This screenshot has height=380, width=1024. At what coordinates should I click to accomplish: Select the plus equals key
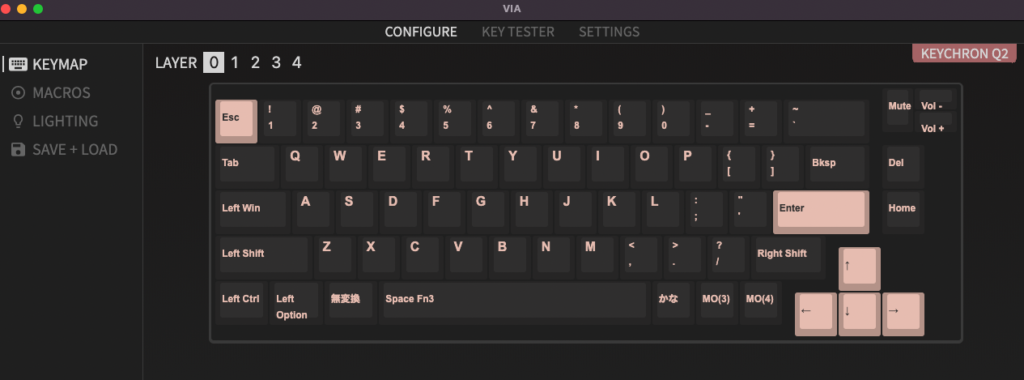[760, 121]
